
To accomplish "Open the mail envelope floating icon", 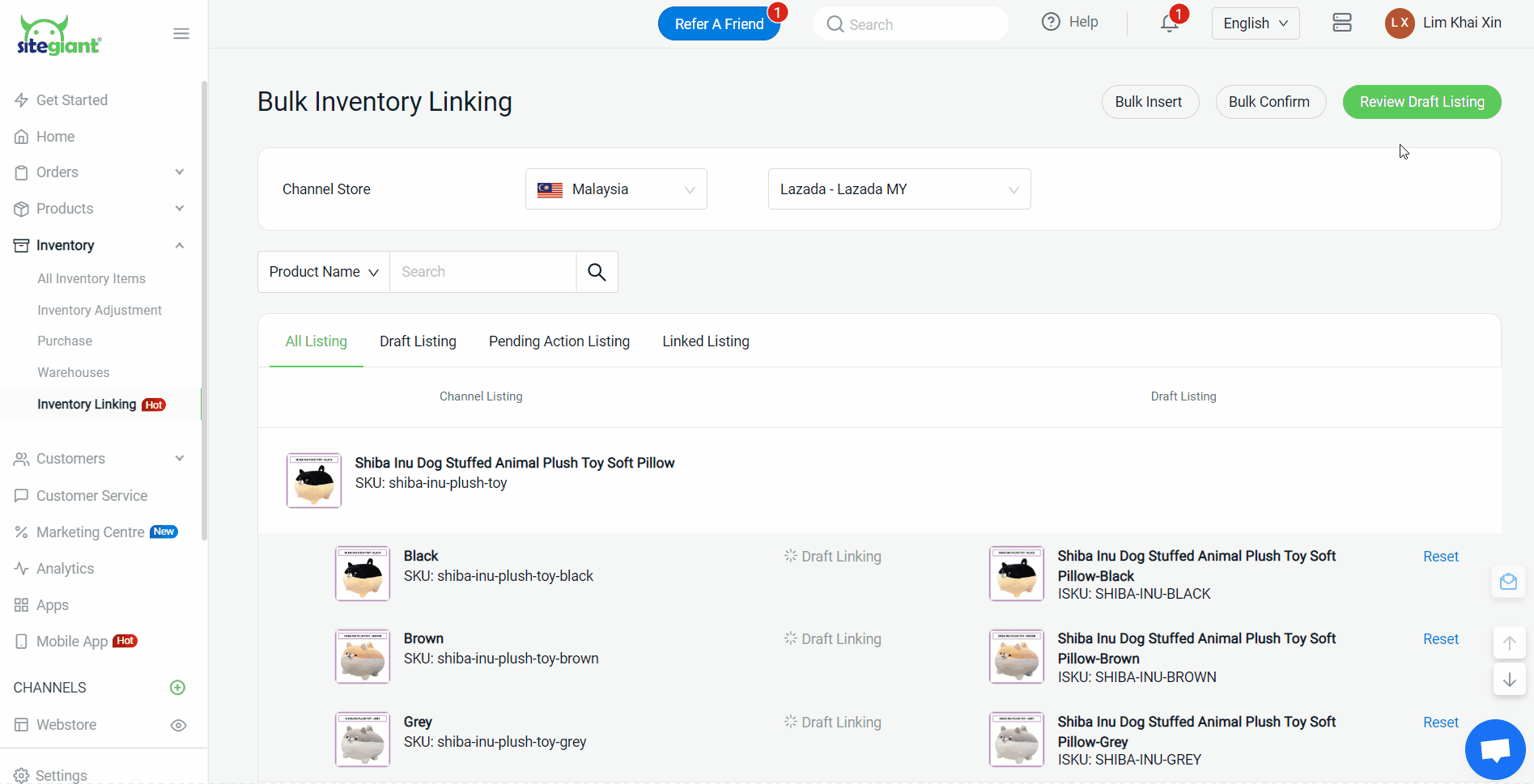I will coord(1508,582).
